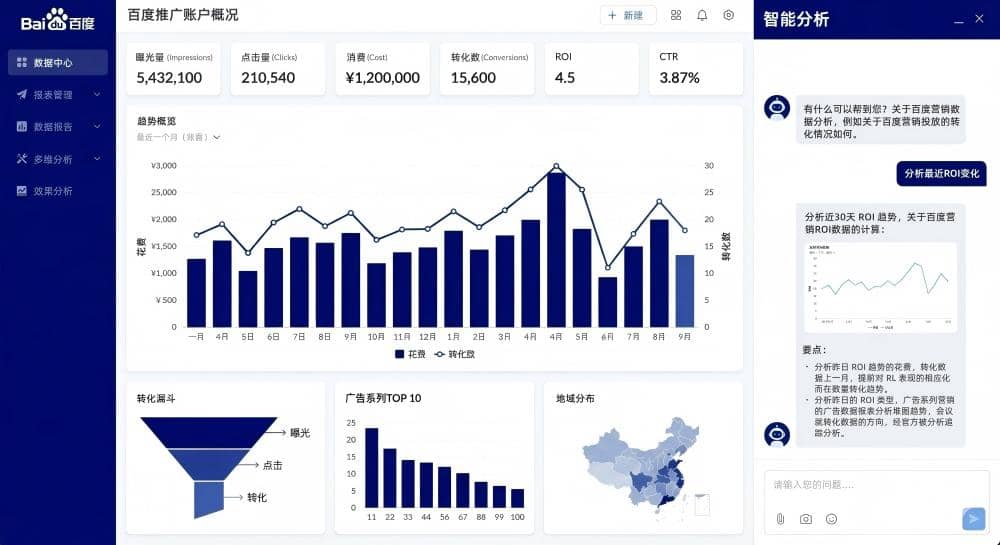The image size is (1000, 545).
Task: Click the 分析最近ROI变化 message bubble
Action: (x=941, y=173)
